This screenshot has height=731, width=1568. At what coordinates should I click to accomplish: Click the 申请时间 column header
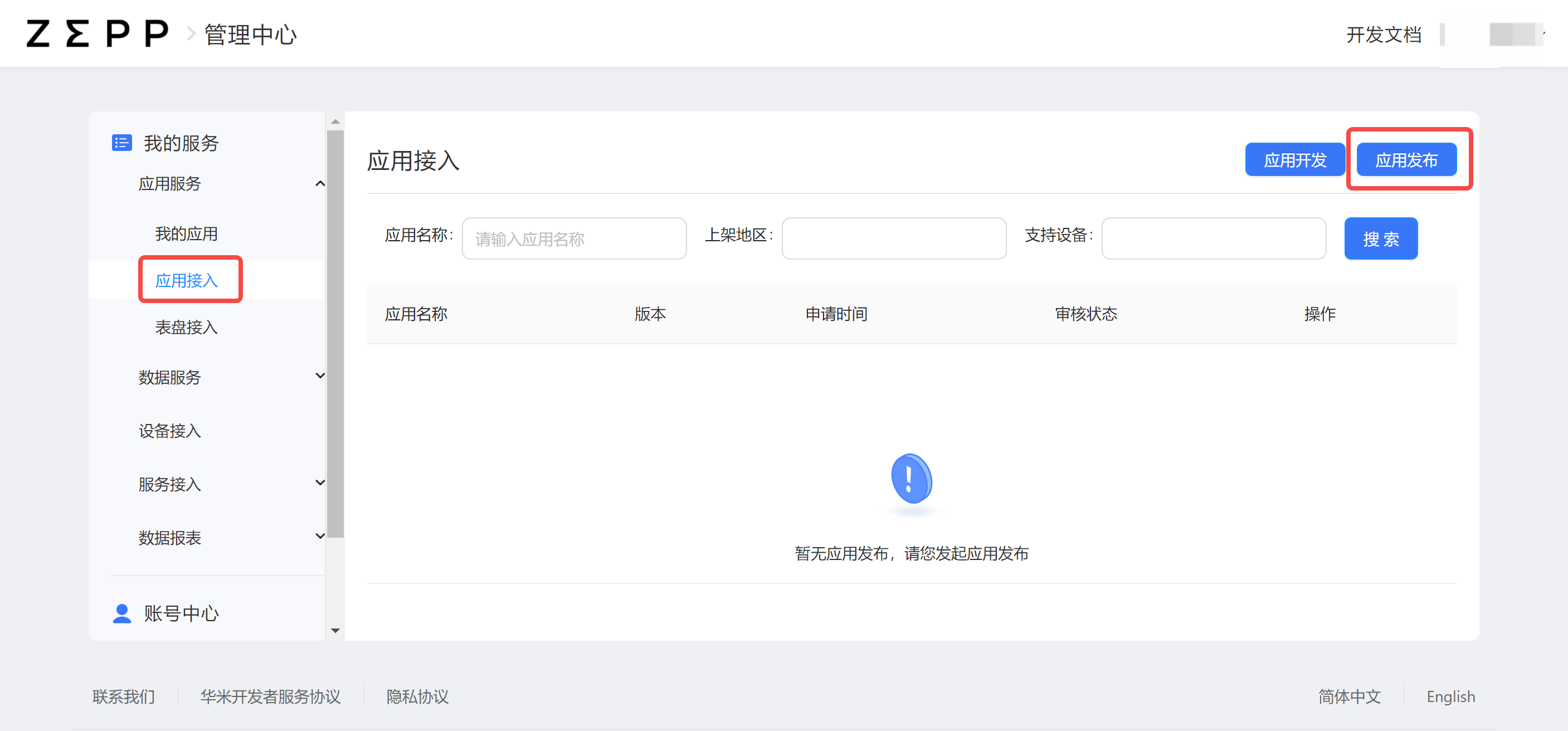tap(836, 314)
